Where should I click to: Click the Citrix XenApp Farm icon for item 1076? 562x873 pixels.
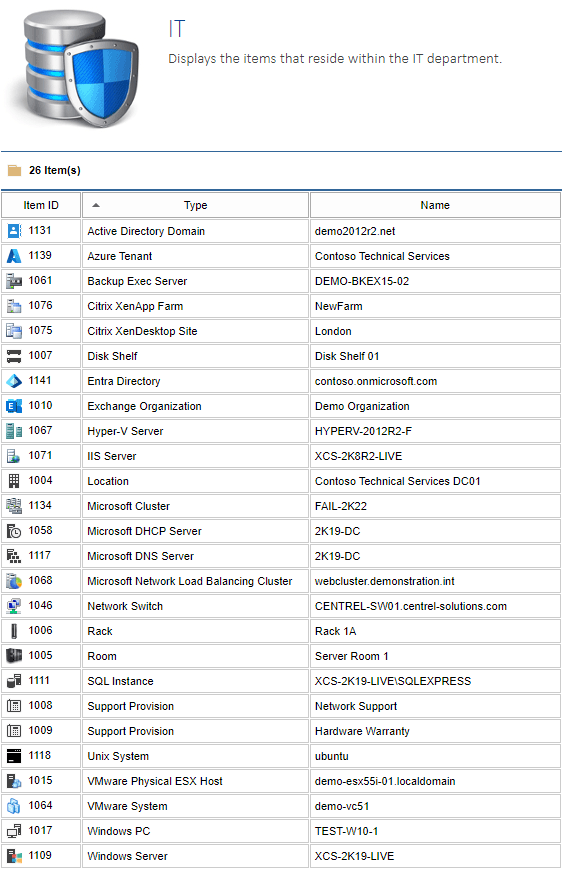click(x=14, y=306)
